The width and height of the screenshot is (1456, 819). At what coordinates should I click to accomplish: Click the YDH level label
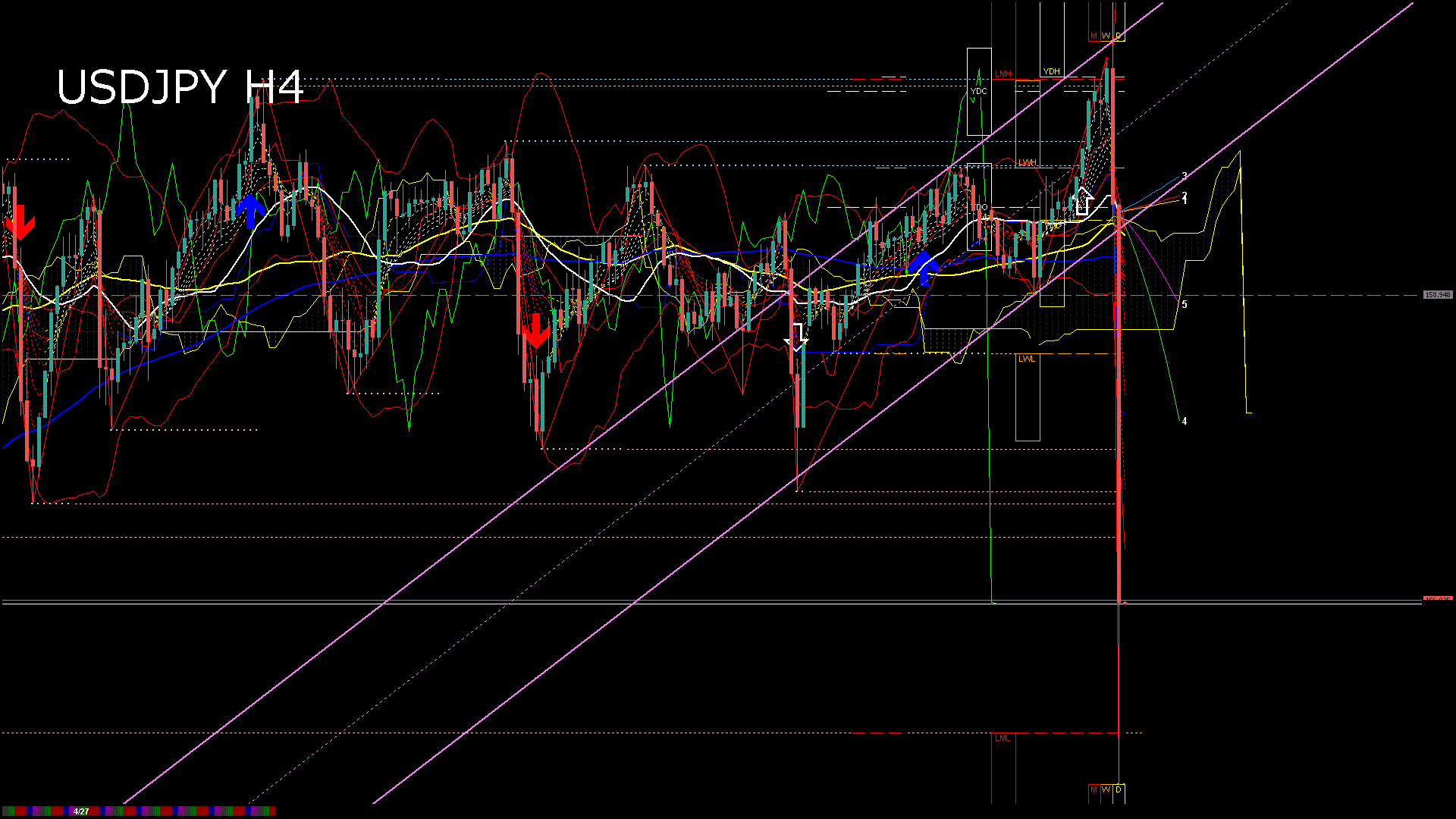pyautogui.click(x=1051, y=72)
